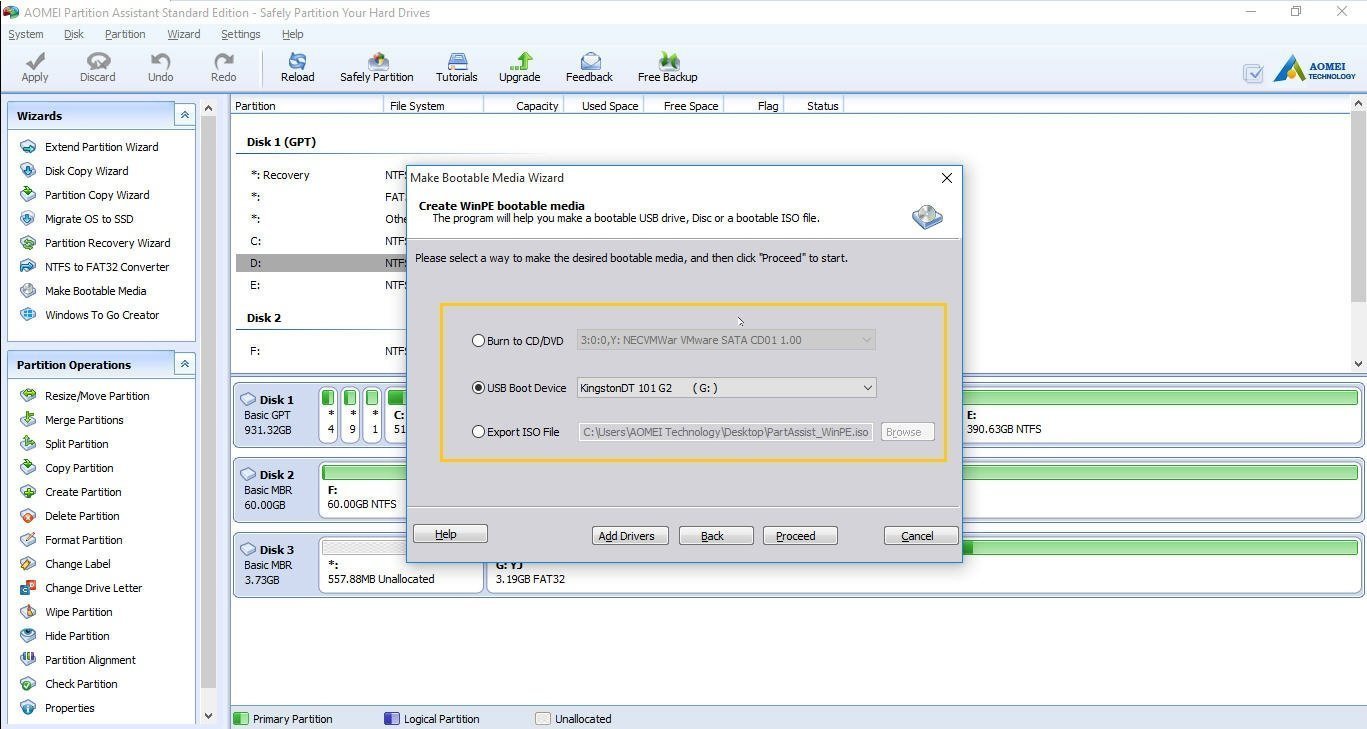Image resolution: width=1367 pixels, height=729 pixels.
Task: Open the Help menu
Action: tap(292, 34)
